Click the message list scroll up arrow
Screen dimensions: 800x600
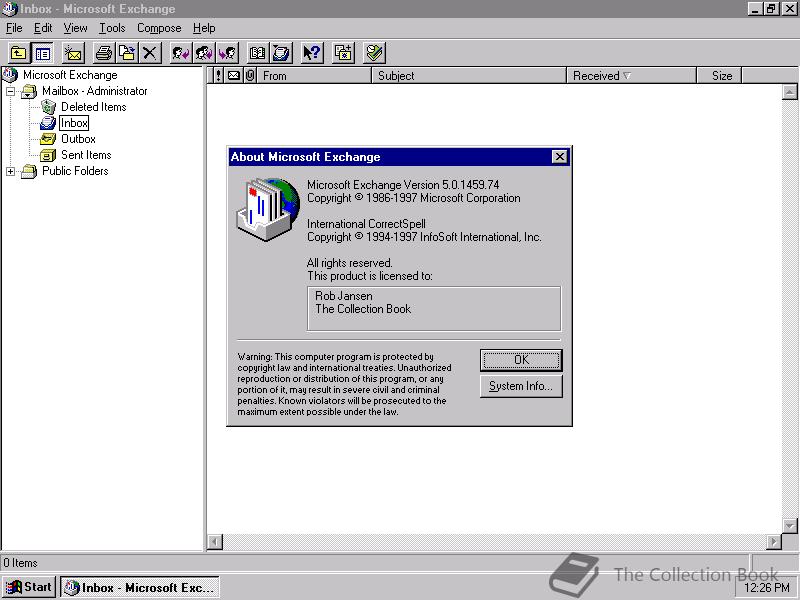click(789, 92)
